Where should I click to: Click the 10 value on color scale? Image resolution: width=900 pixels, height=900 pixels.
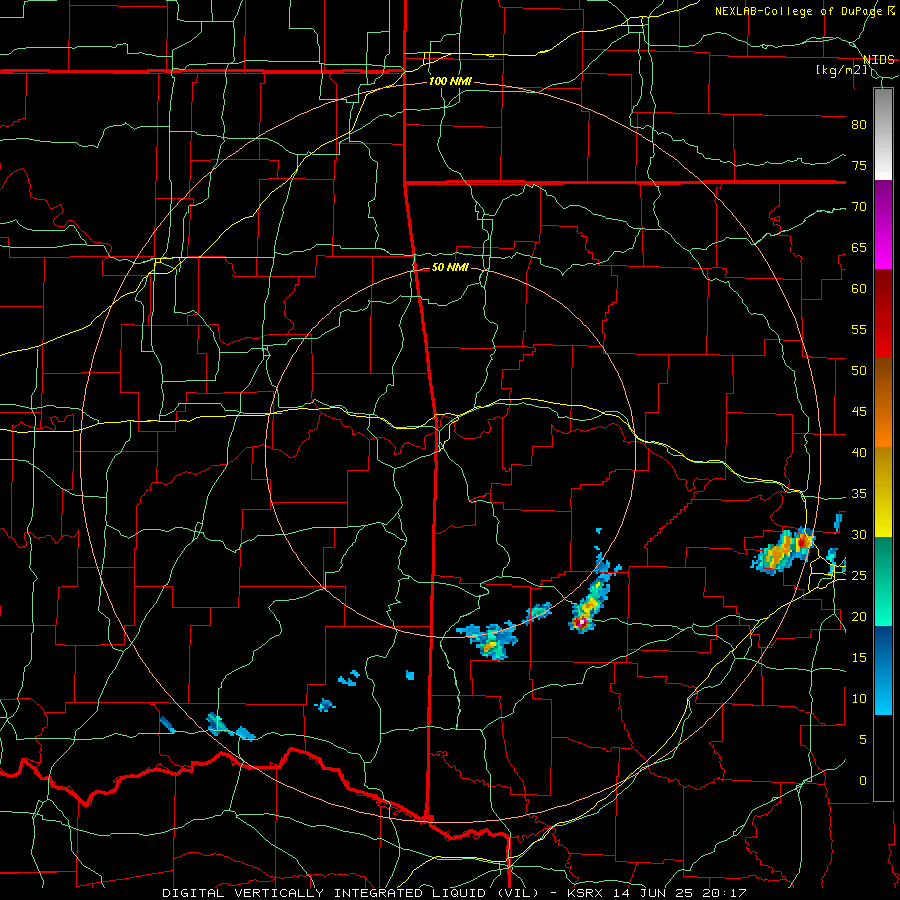tap(859, 699)
